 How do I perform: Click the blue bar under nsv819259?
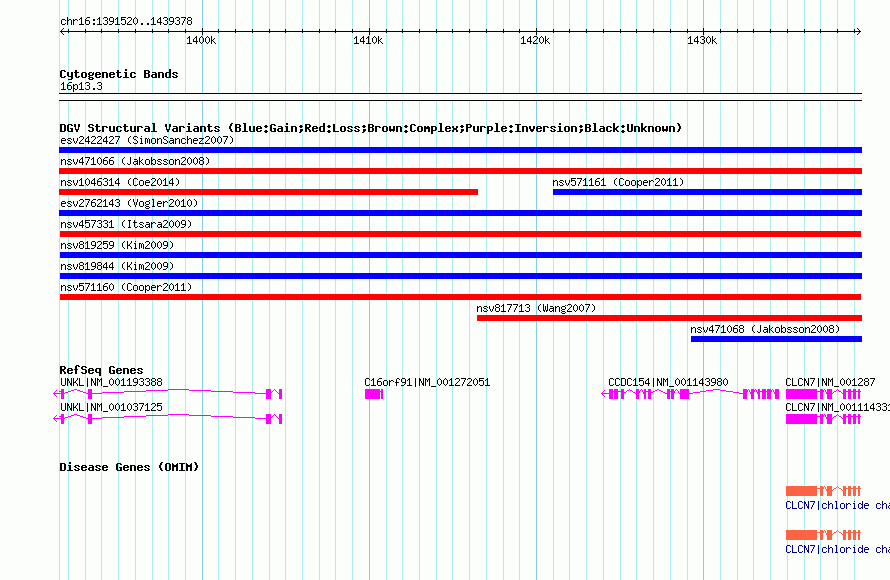tap(460, 255)
